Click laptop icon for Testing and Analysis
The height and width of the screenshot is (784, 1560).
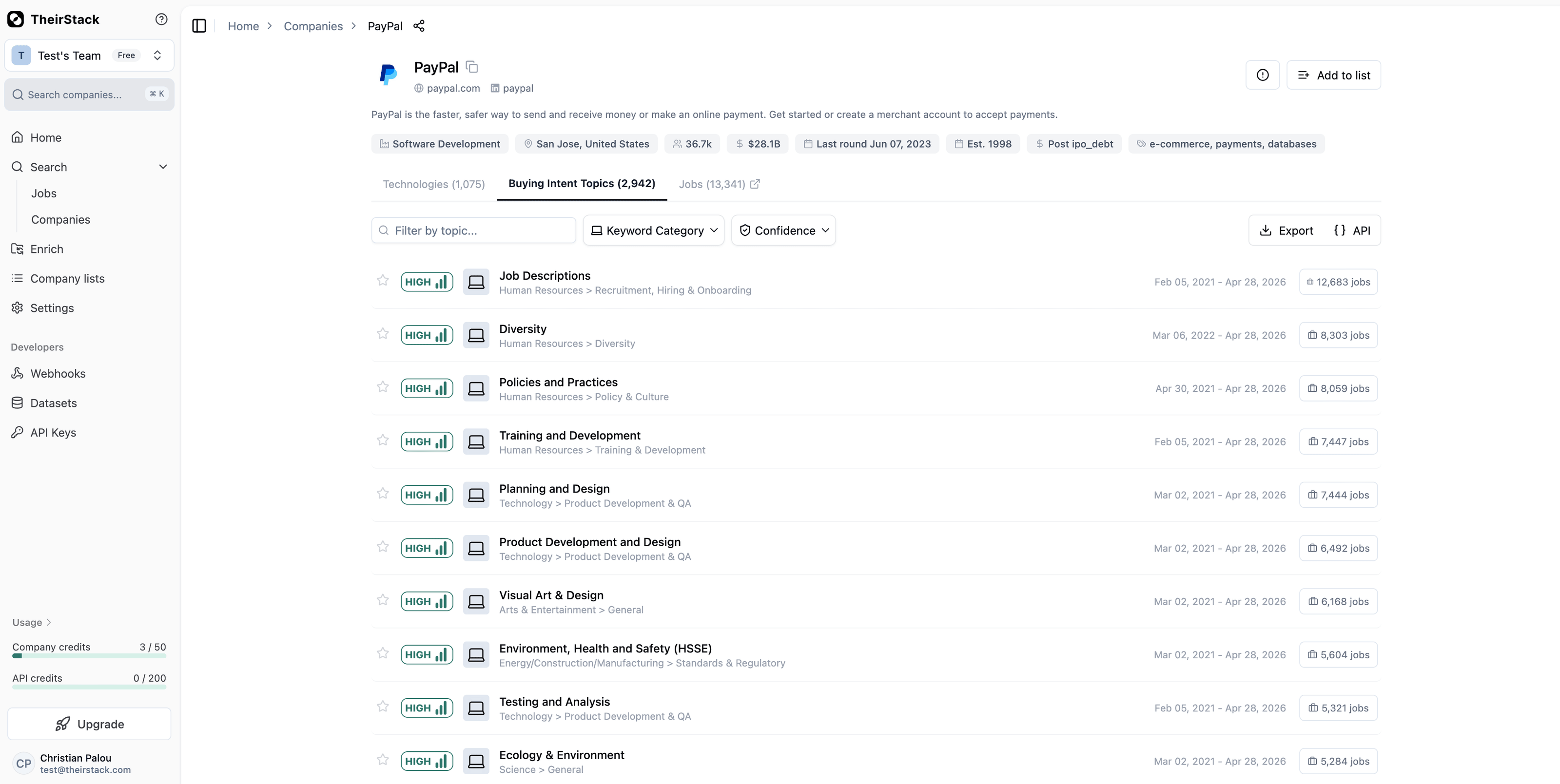[x=476, y=708]
